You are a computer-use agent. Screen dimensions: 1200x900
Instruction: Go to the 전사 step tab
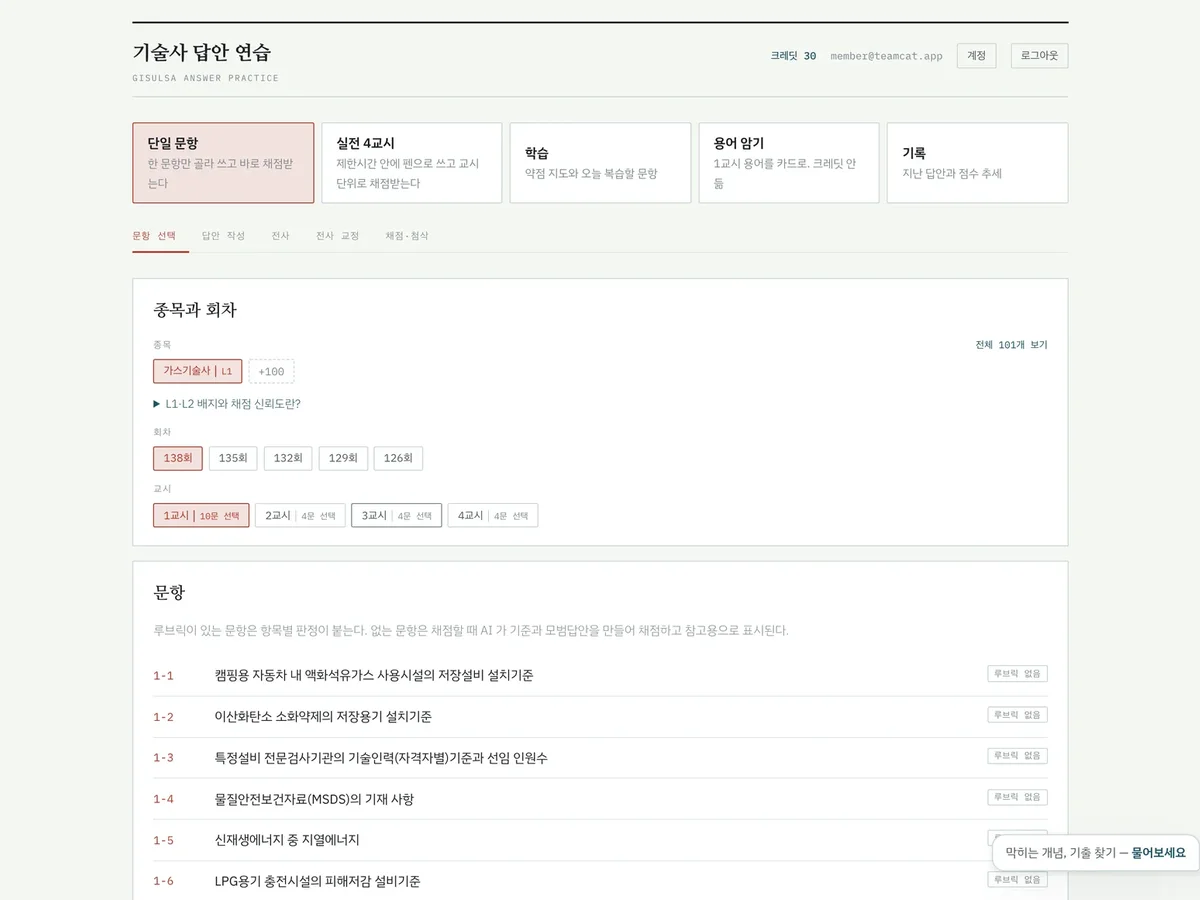280,236
